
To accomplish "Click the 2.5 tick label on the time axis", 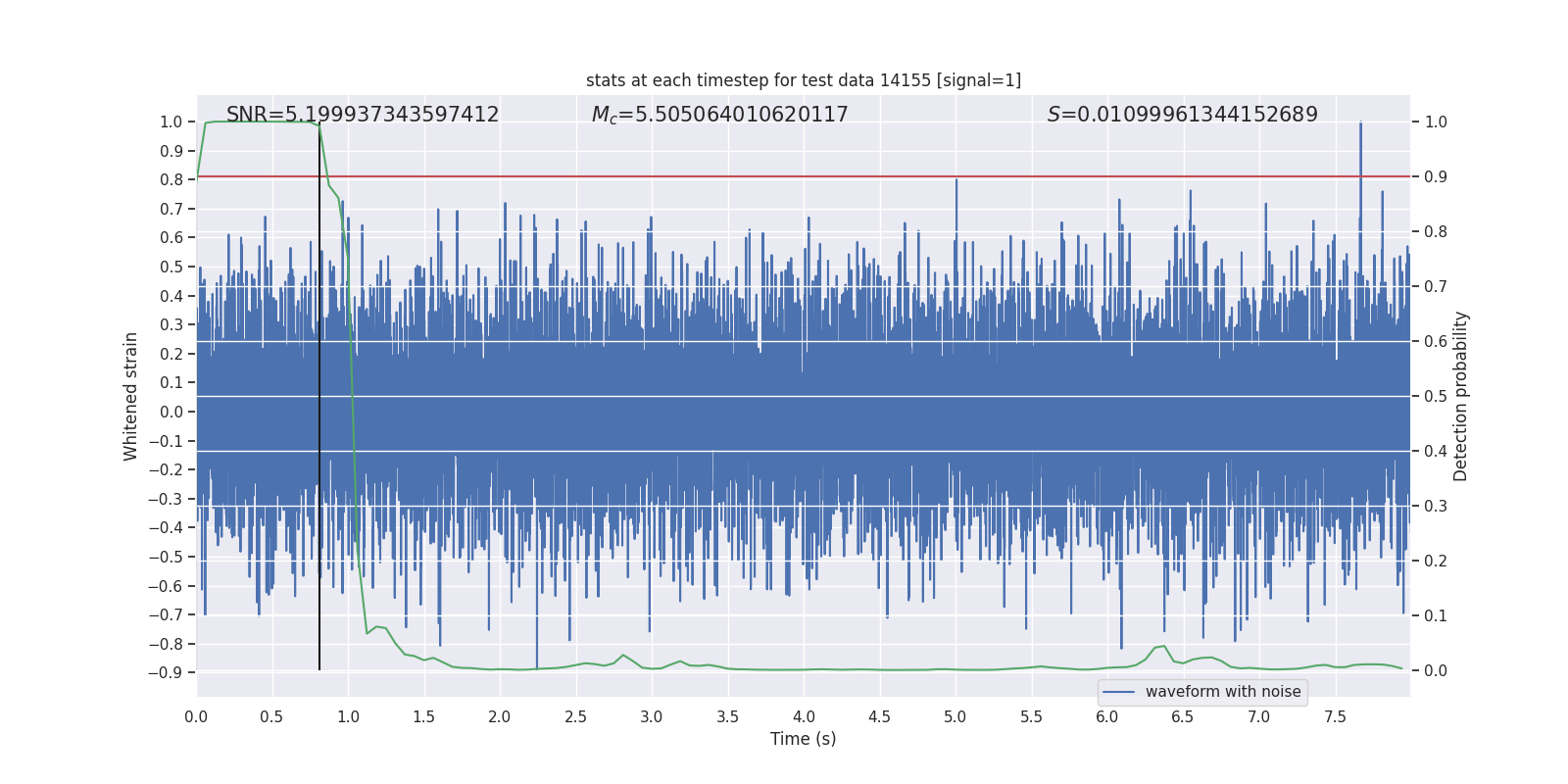I will click(x=575, y=717).
